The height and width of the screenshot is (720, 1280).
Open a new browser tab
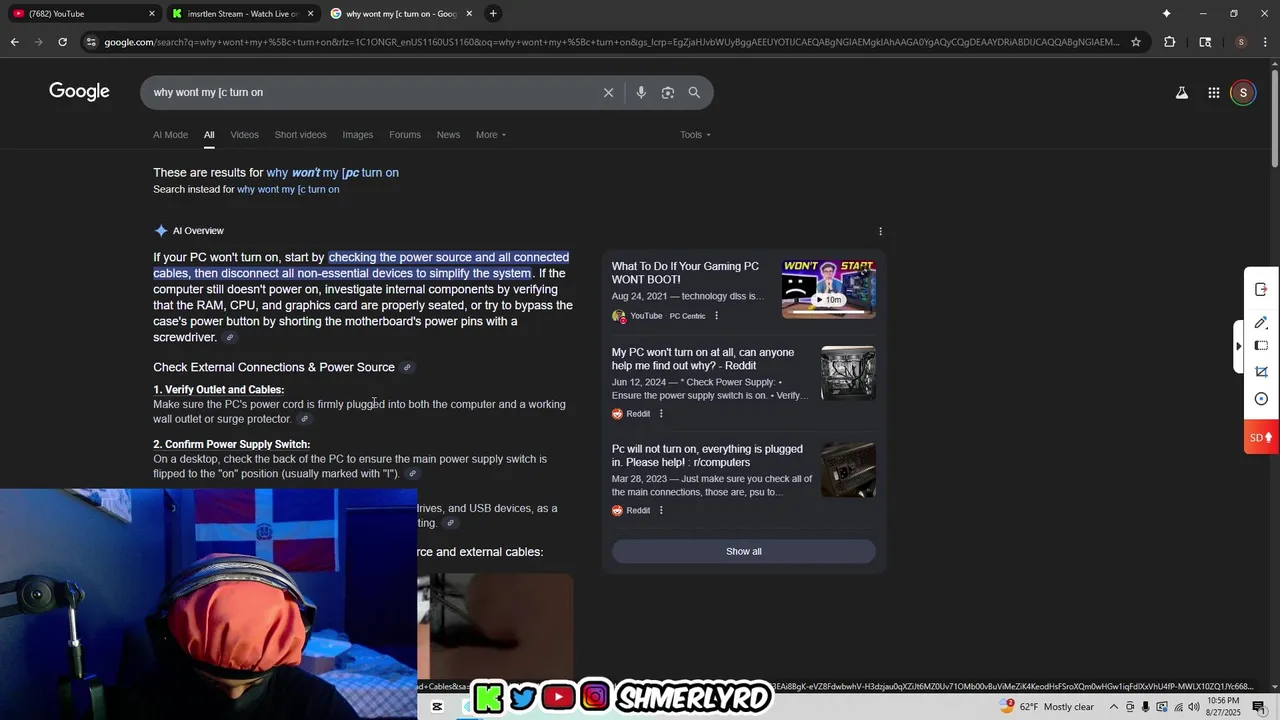(x=493, y=14)
